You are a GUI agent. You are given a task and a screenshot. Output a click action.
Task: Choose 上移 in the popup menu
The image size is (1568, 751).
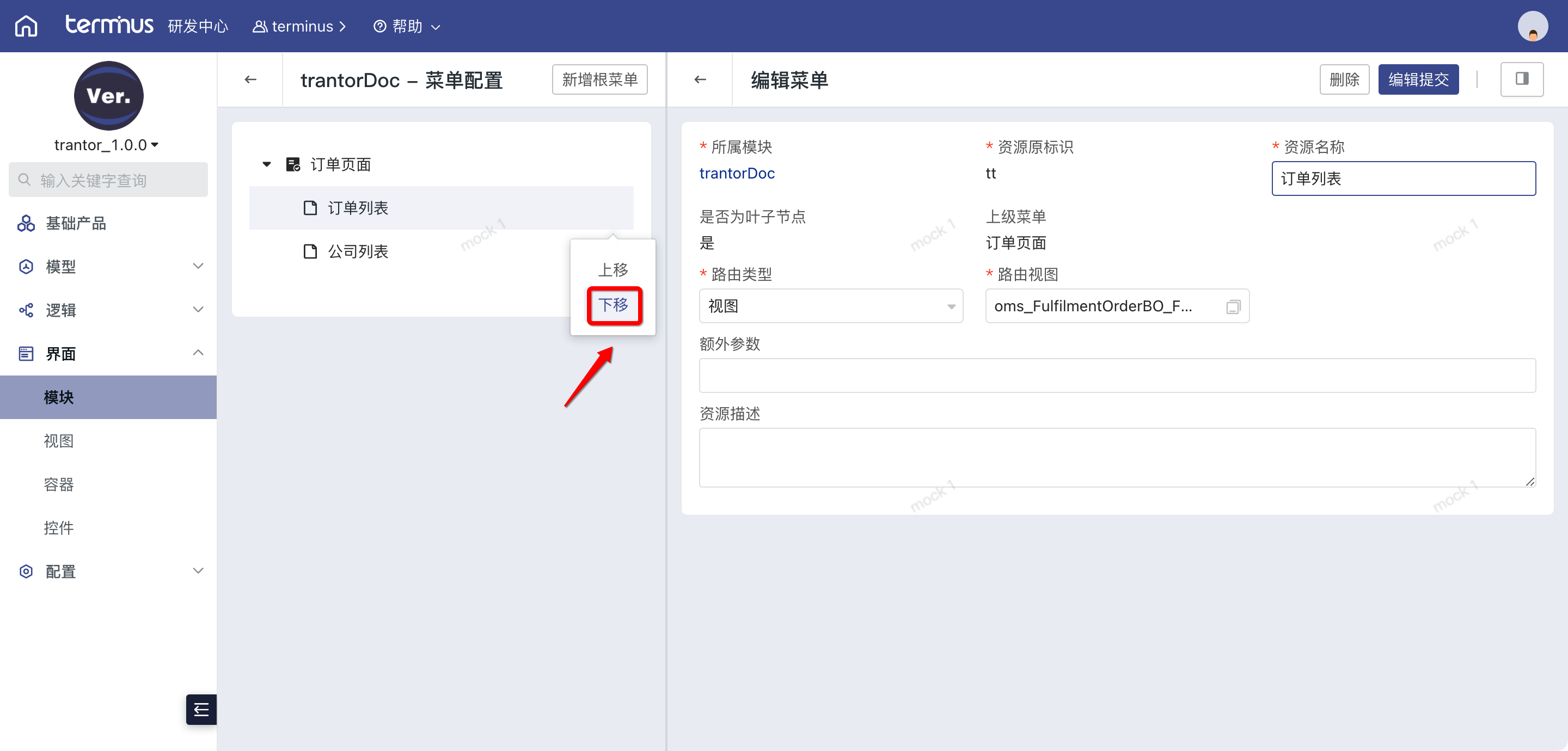pos(613,269)
